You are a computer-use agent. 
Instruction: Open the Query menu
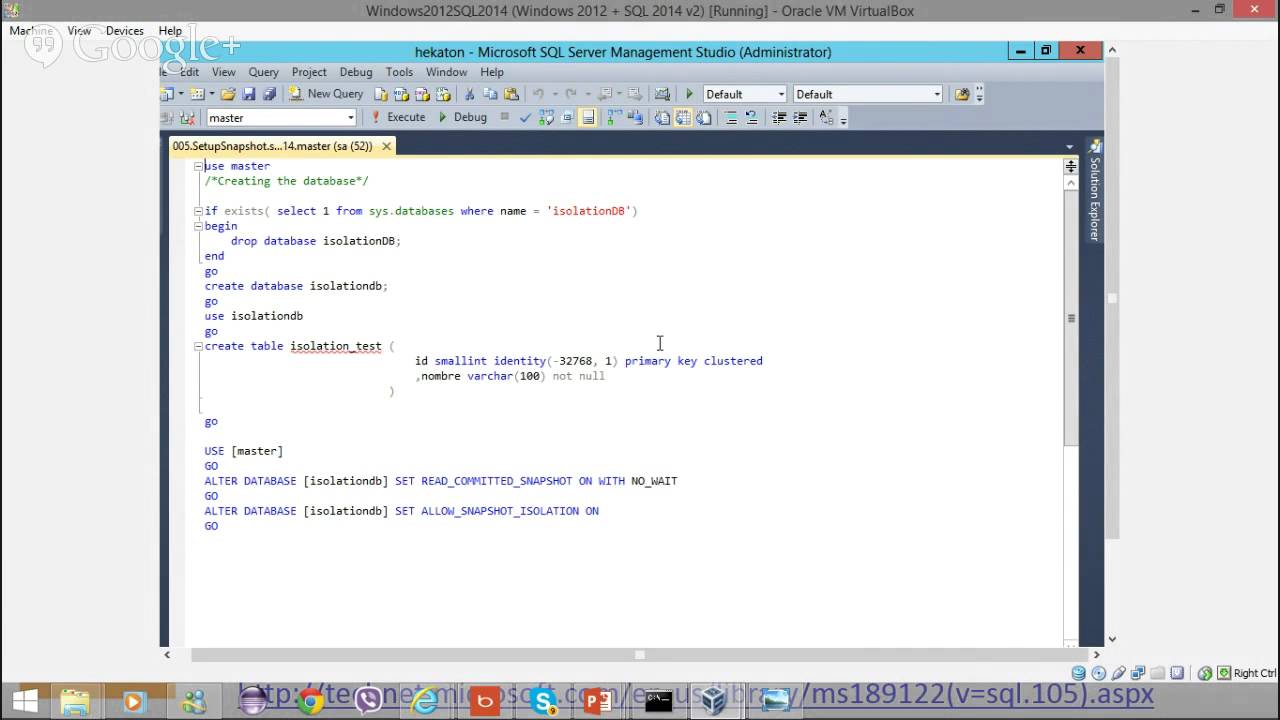pyautogui.click(x=264, y=72)
